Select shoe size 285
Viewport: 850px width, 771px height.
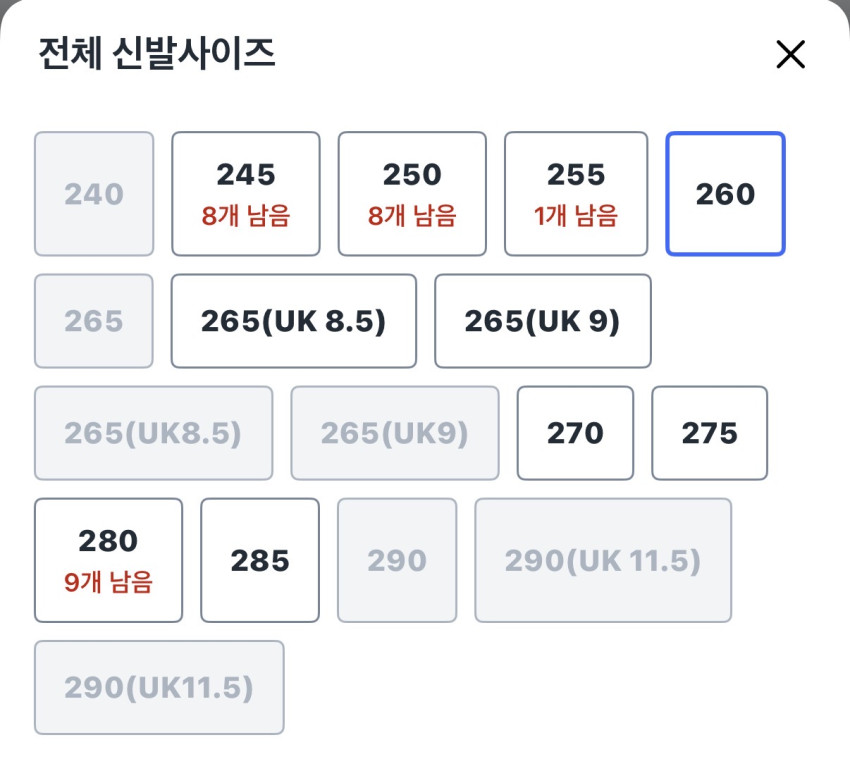[260, 560]
